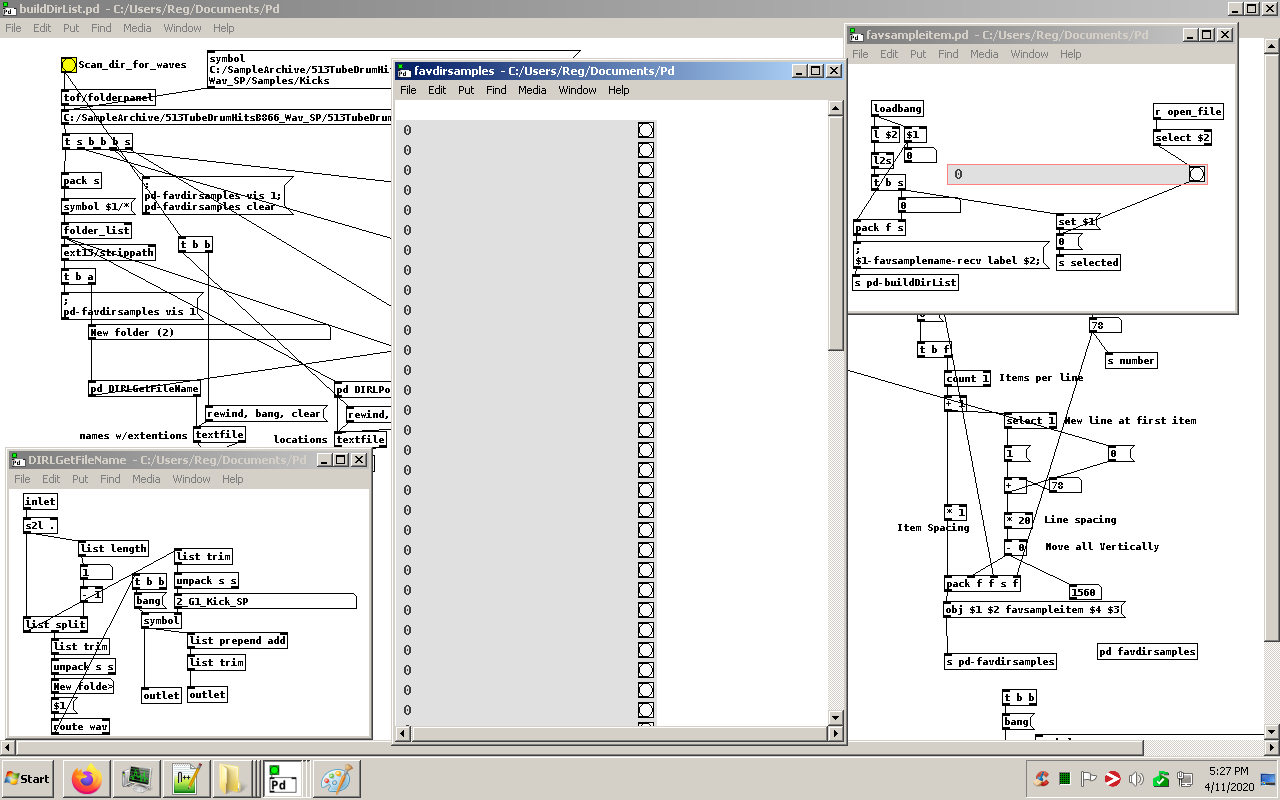This screenshot has height=800, width=1280.
Task: Open Put menu in favdirsamples window
Action: click(466, 90)
